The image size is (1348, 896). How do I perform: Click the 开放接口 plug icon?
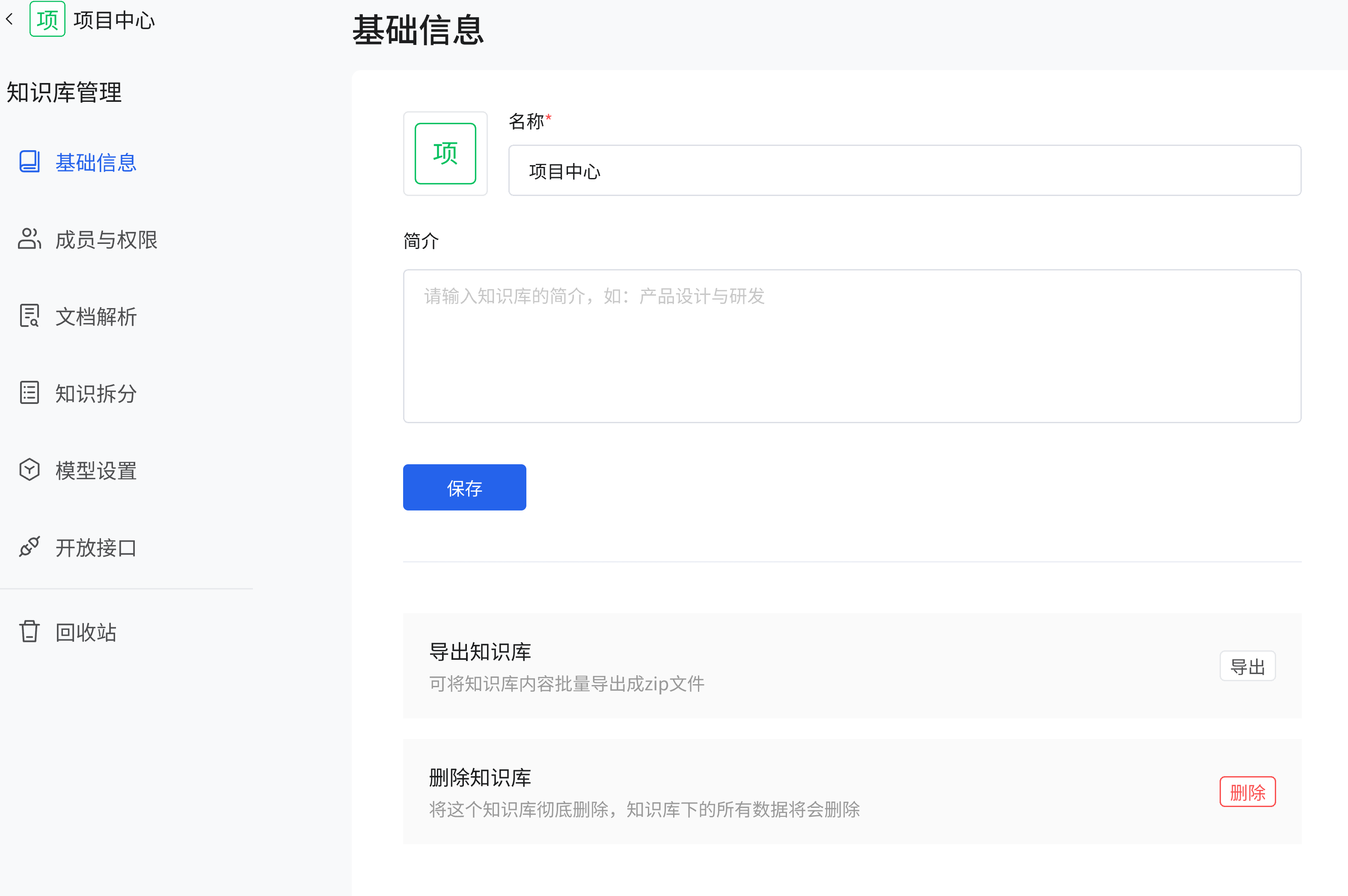coord(29,547)
